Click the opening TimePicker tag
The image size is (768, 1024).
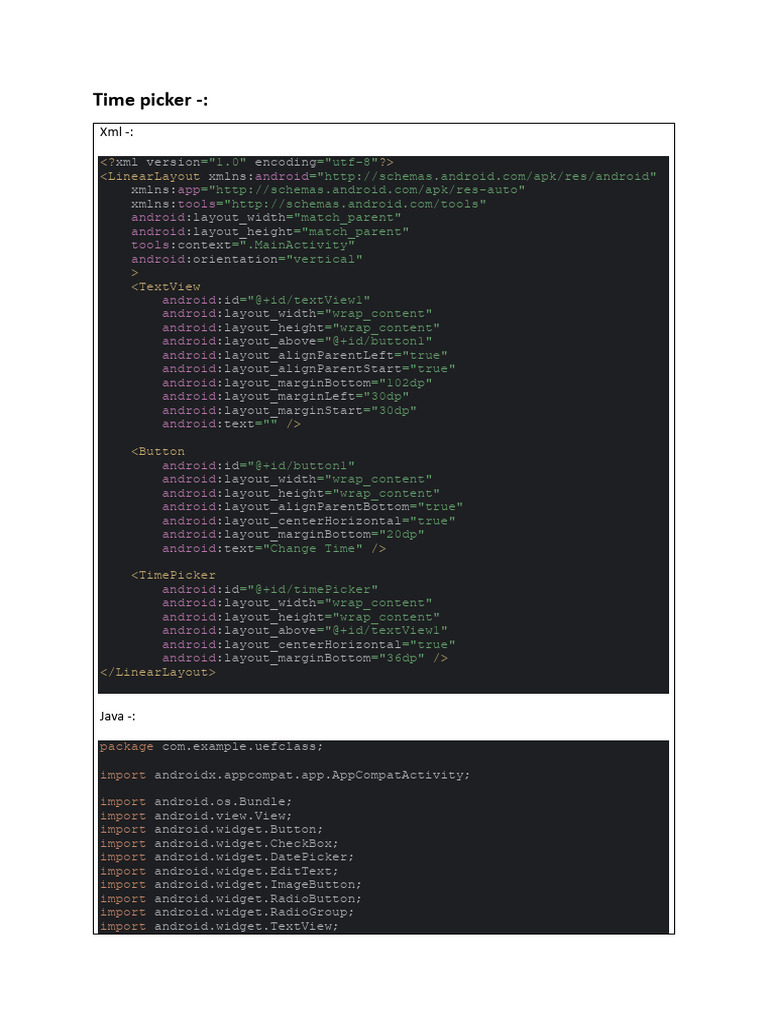click(x=173, y=575)
